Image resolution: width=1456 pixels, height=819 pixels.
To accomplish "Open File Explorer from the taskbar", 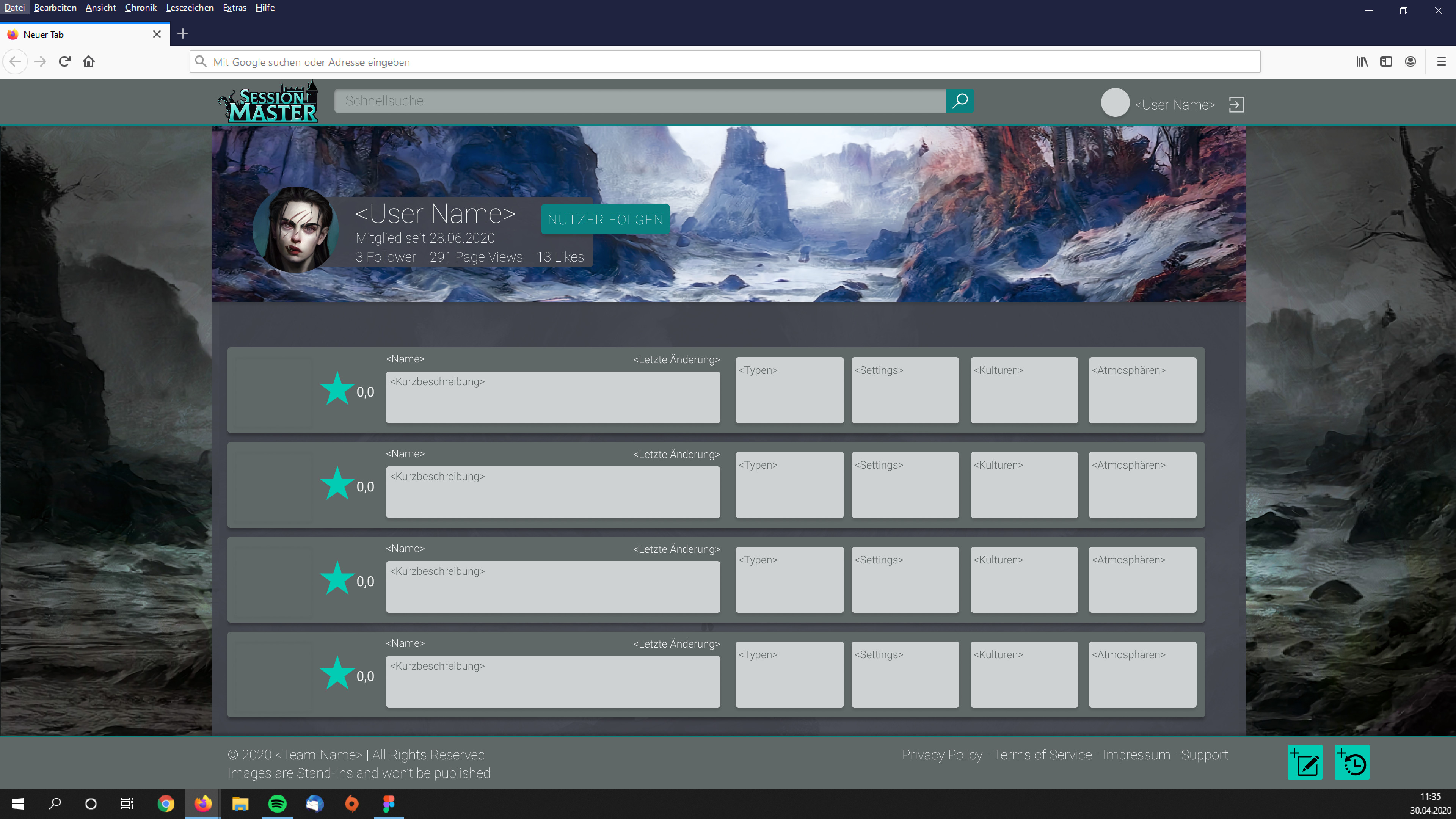I will pos(240,804).
